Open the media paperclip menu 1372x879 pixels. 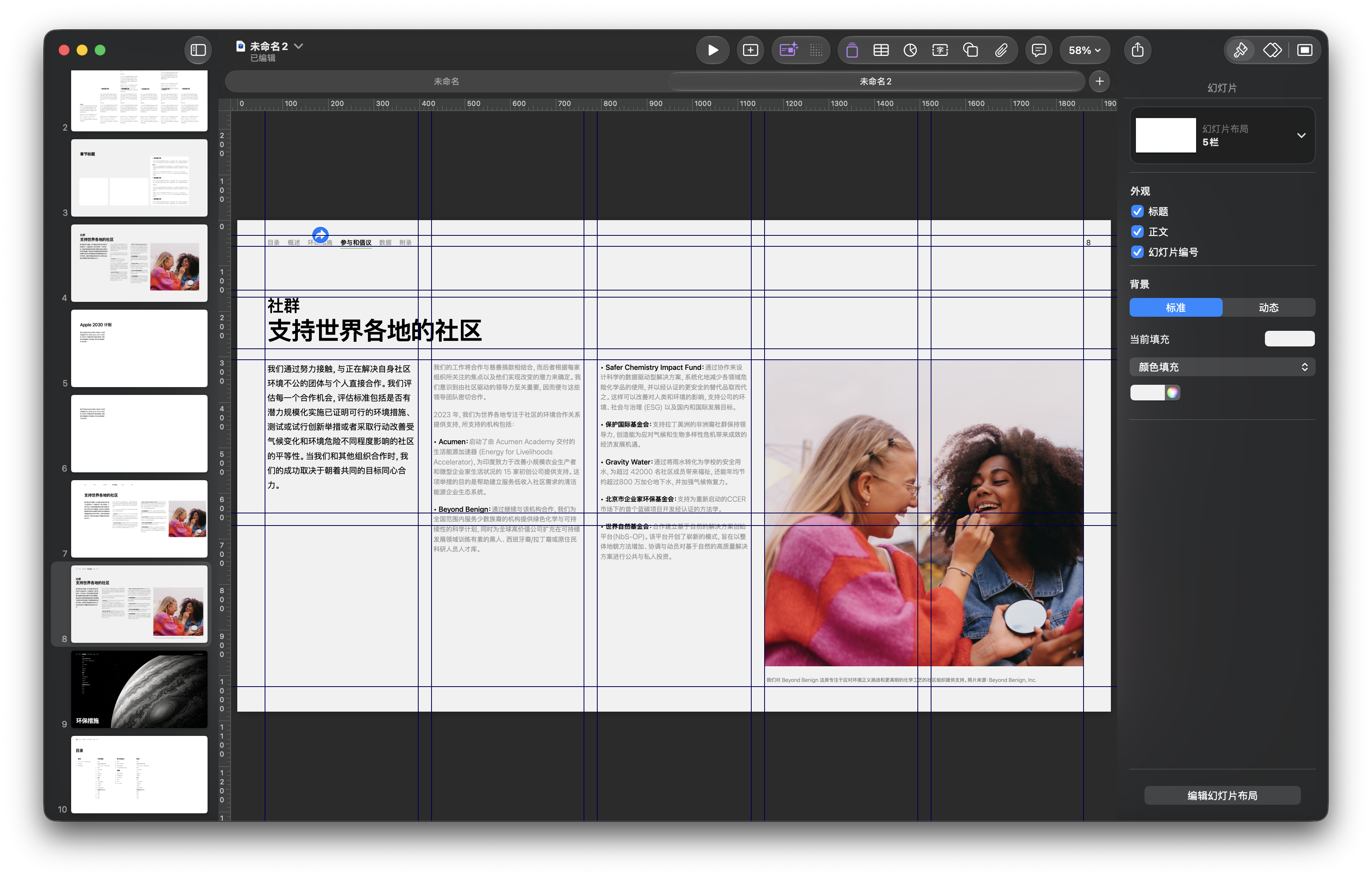pyautogui.click(x=1001, y=50)
